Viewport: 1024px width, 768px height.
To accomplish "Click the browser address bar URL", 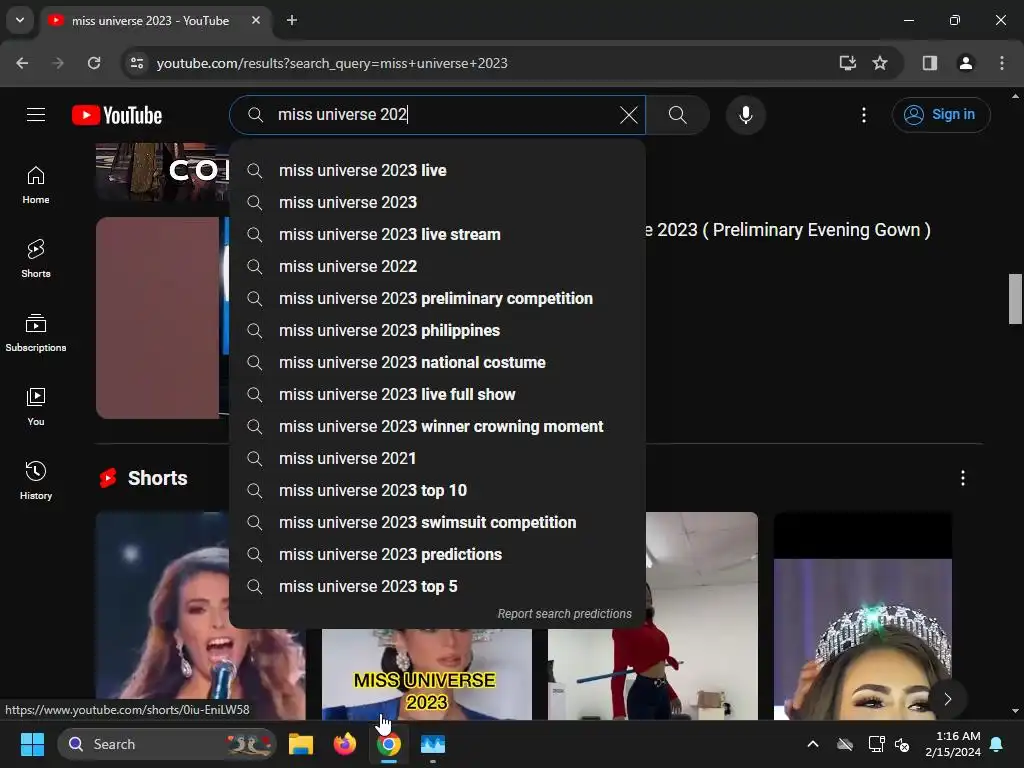I will tap(332, 63).
